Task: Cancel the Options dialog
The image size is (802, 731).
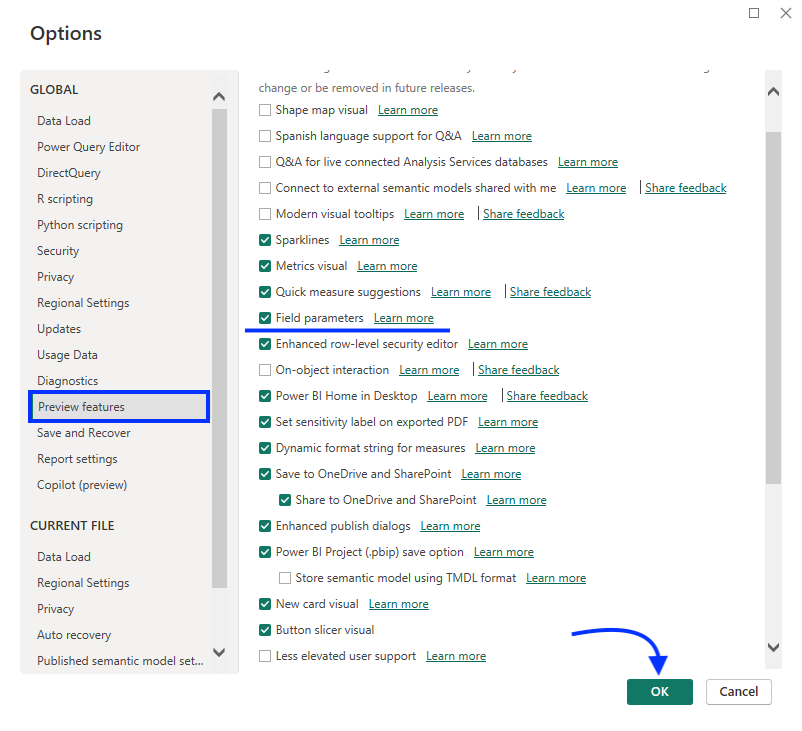Action: pyautogui.click(x=739, y=692)
